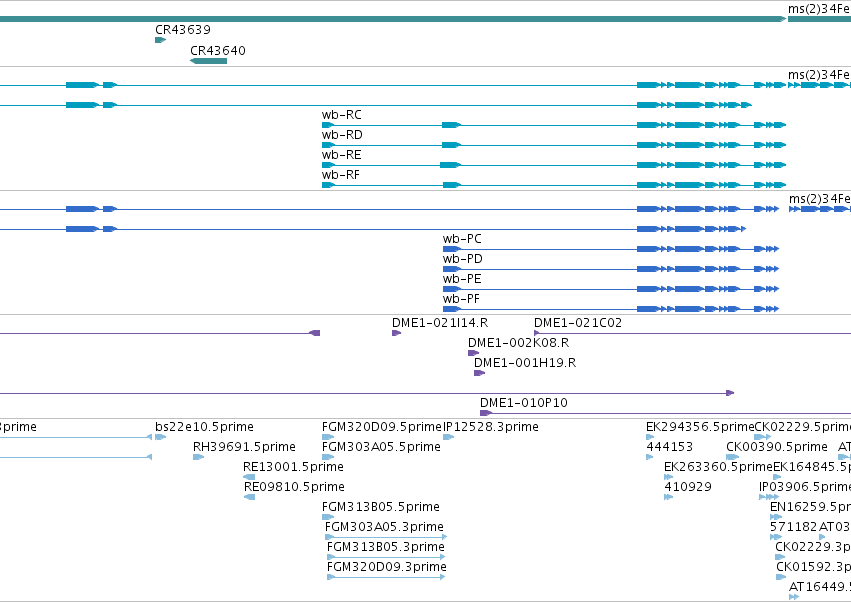This screenshot has width=851, height=602.
Task: Click the DME1-021C02 feature label
Action: click(x=578, y=323)
